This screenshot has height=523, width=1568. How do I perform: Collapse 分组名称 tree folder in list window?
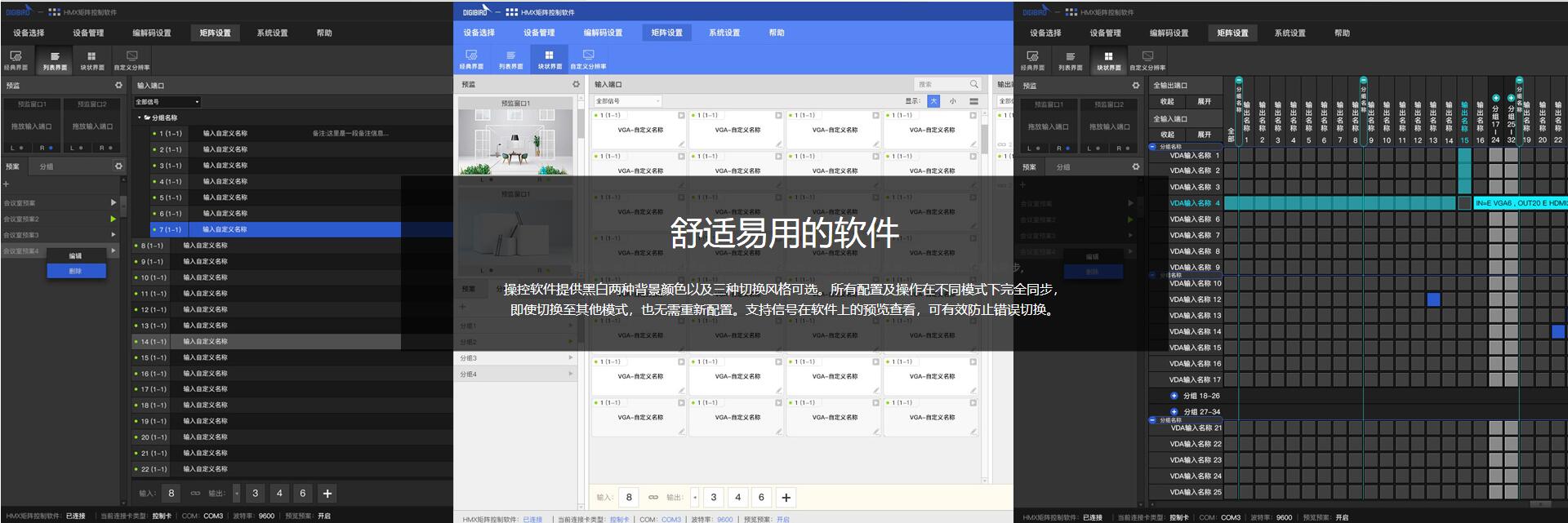[x=140, y=117]
